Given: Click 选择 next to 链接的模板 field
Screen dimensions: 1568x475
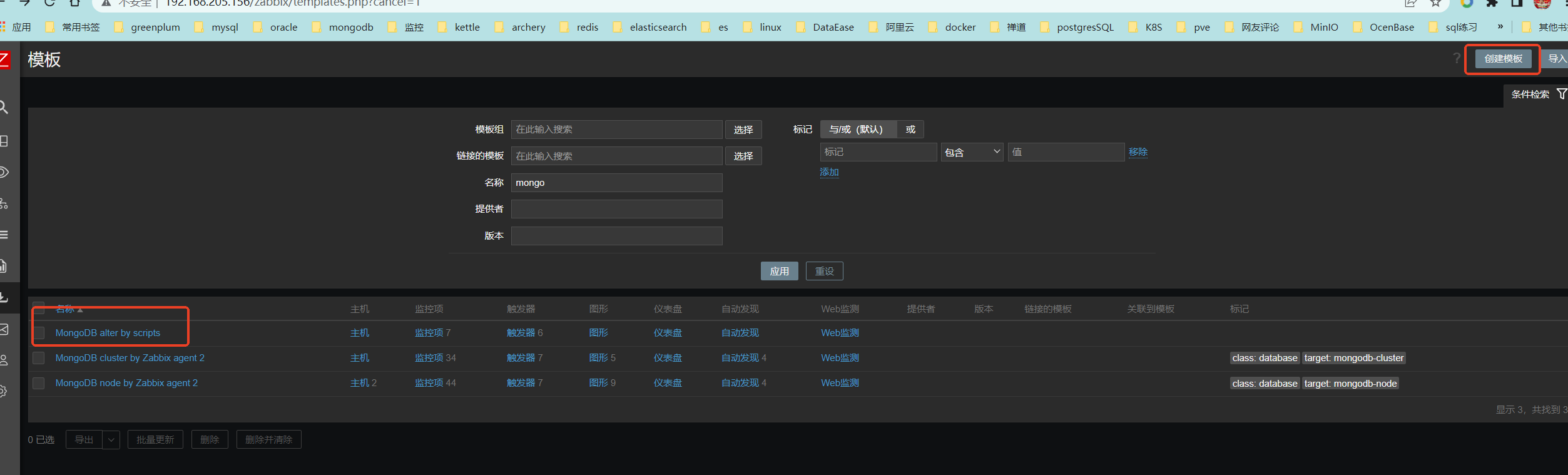Looking at the screenshot, I should click(743, 156).
